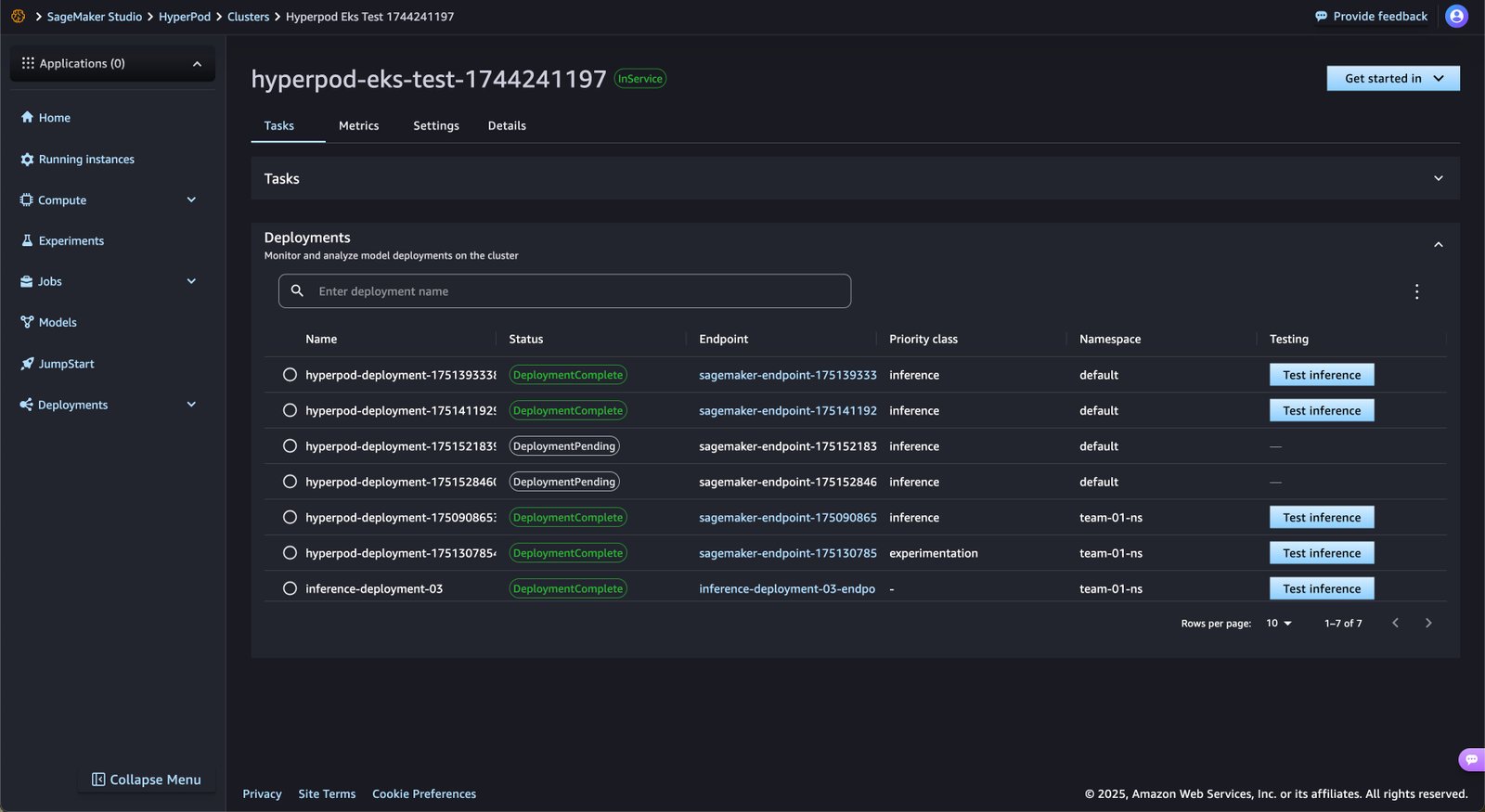Test inference for sagemaker-endpoint-175141192
The image size is (1485, 812).
(1322, 410)
